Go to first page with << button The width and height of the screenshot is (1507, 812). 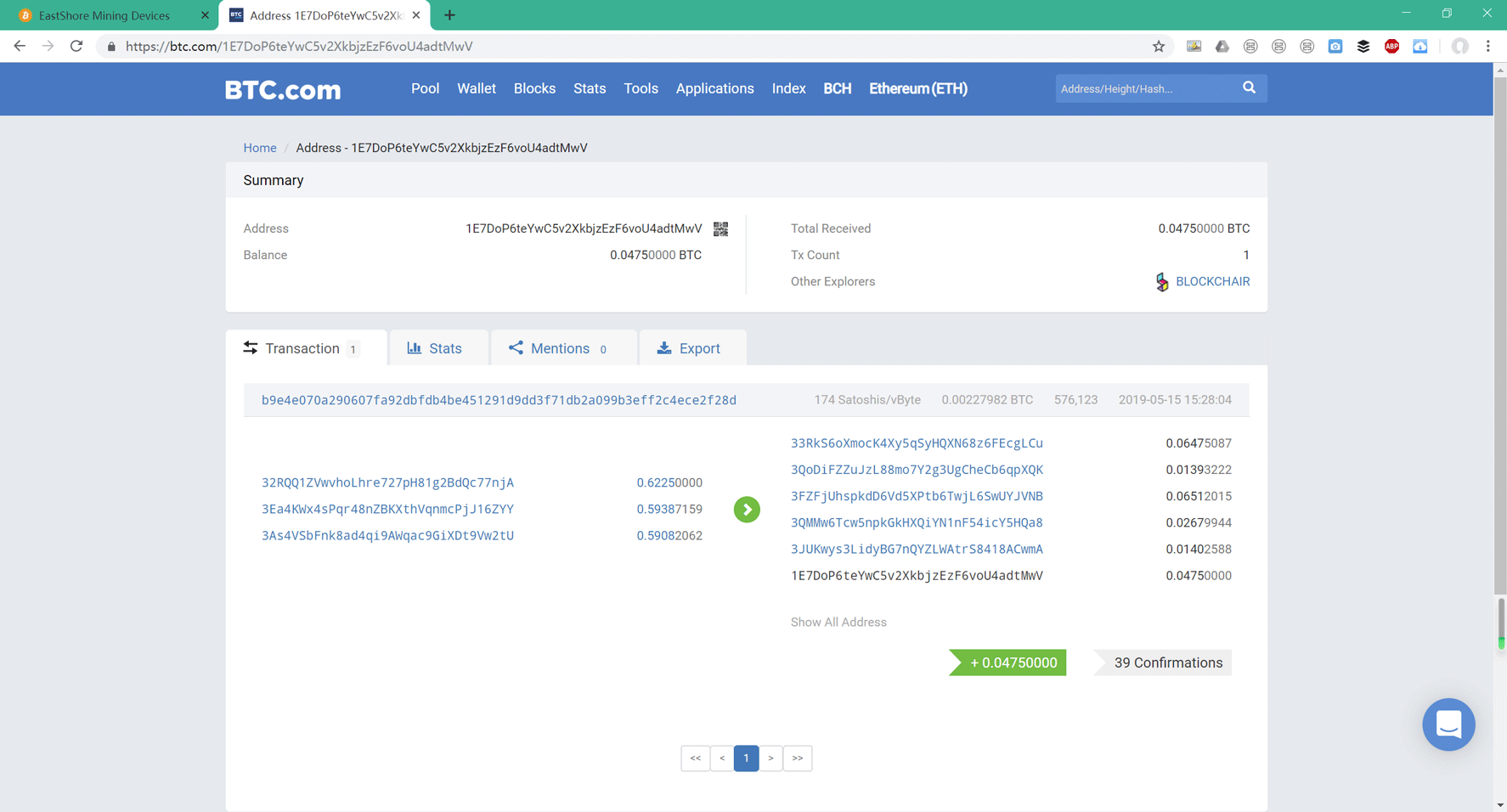click(695, 758)
